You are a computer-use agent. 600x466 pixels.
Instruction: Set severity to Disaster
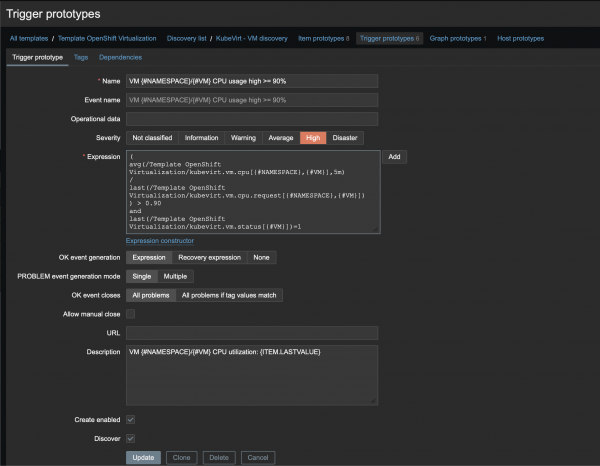click(x=345, y=138)
